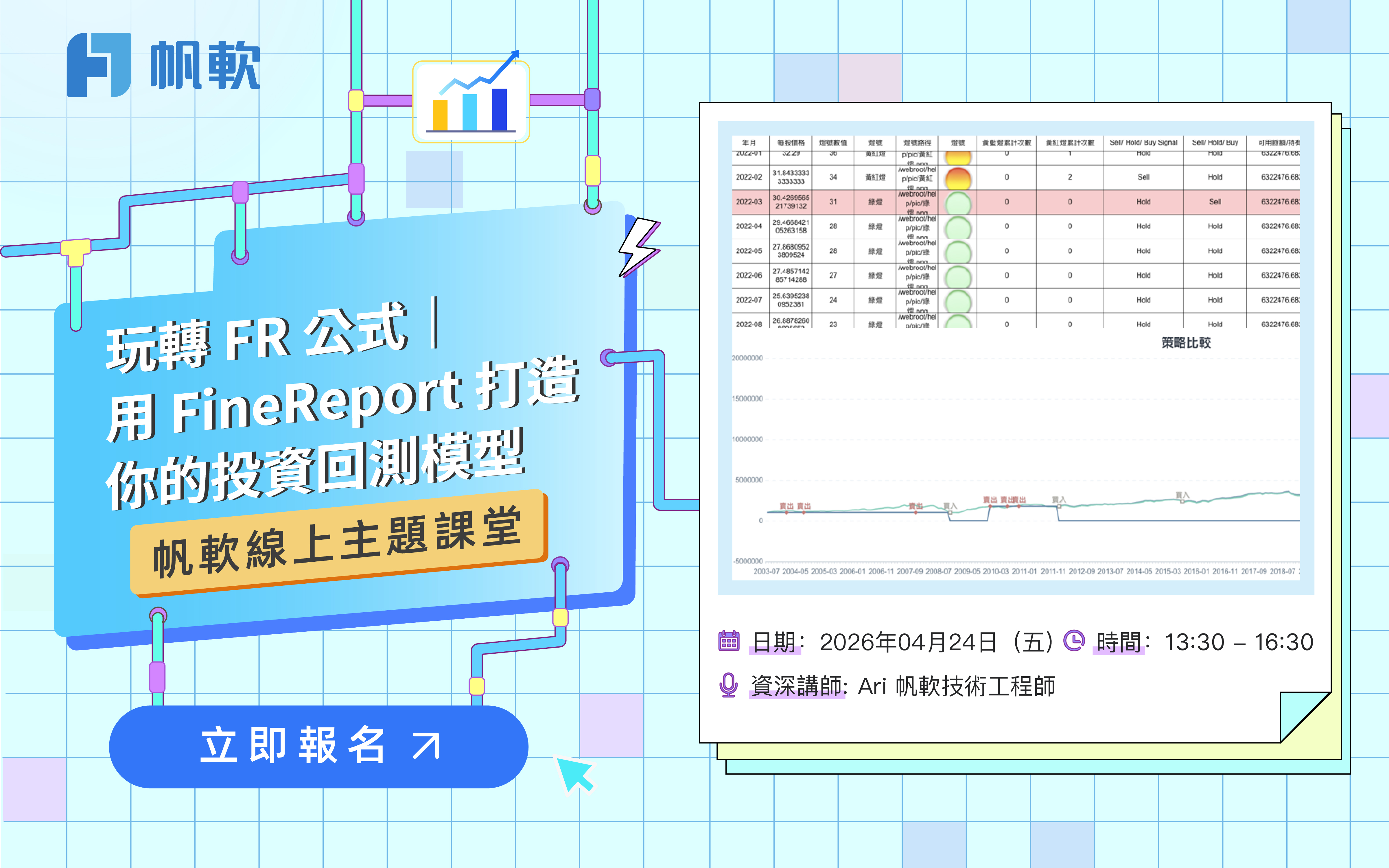This screenshot has width=1389, height=868.
Task: Click the date text 2026年04月24日
Action: (x=908, y=642)
